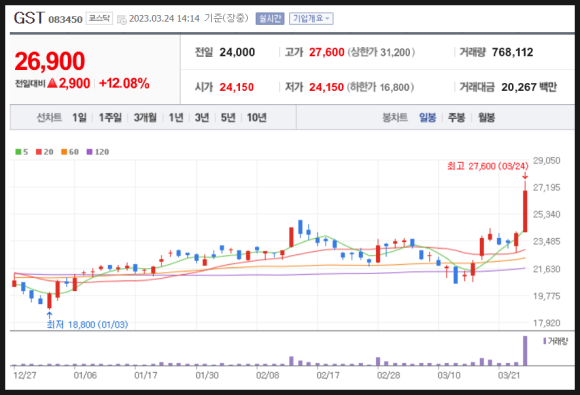
Task: Show the 3년 line chart
Action: [202, 118]
